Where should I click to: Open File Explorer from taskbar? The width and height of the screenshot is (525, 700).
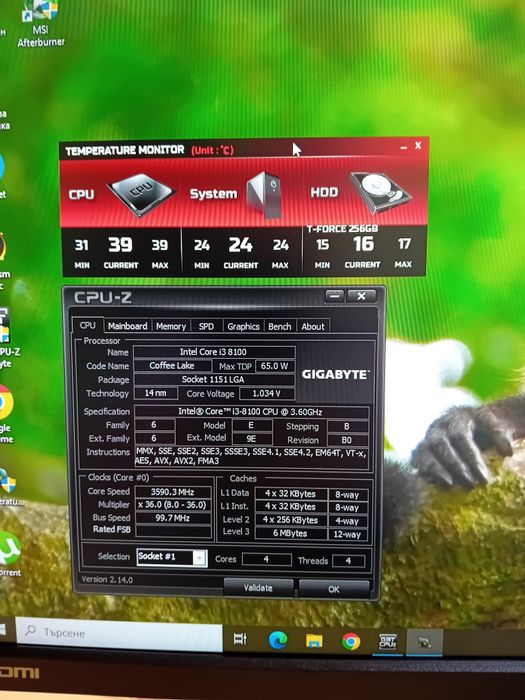click(x=314, y=641)
